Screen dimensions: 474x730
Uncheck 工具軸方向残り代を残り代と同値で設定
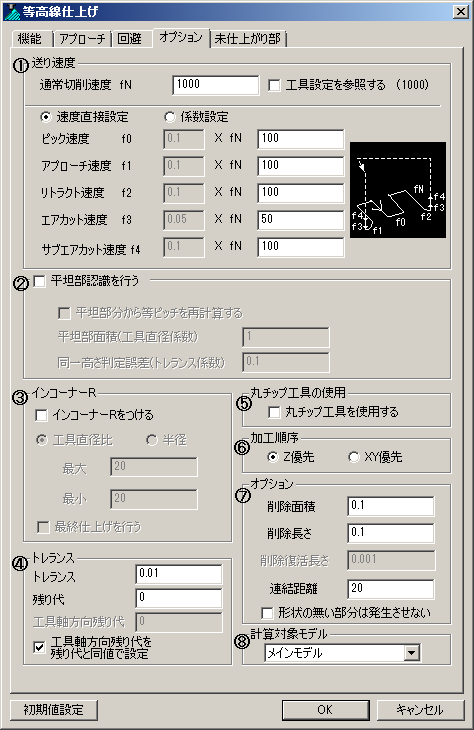point(40,647)
